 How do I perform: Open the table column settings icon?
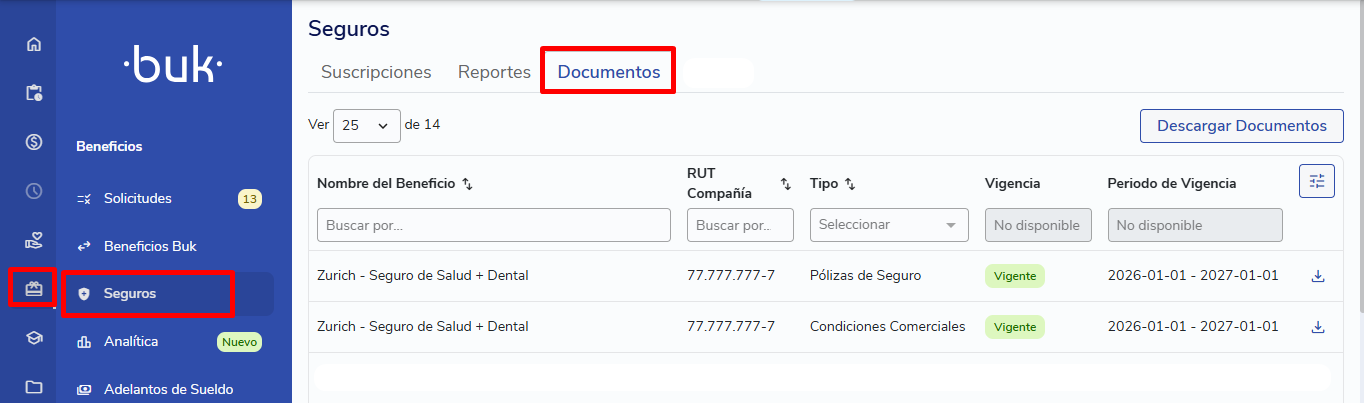pyautogui.click(x=1317, y=181)
